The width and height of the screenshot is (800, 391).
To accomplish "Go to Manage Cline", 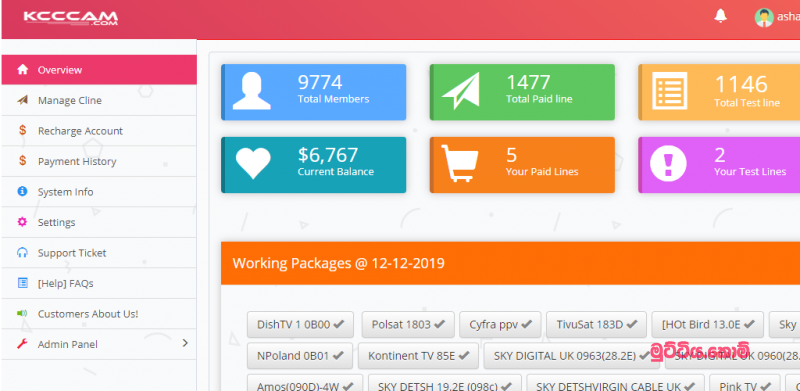I will [x=99, y=101].
